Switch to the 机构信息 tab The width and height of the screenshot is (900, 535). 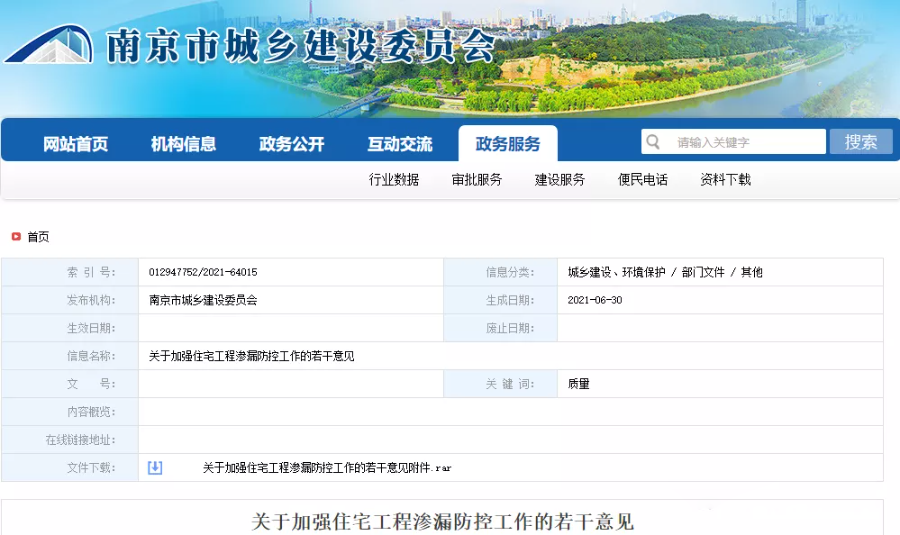(183, 144)
